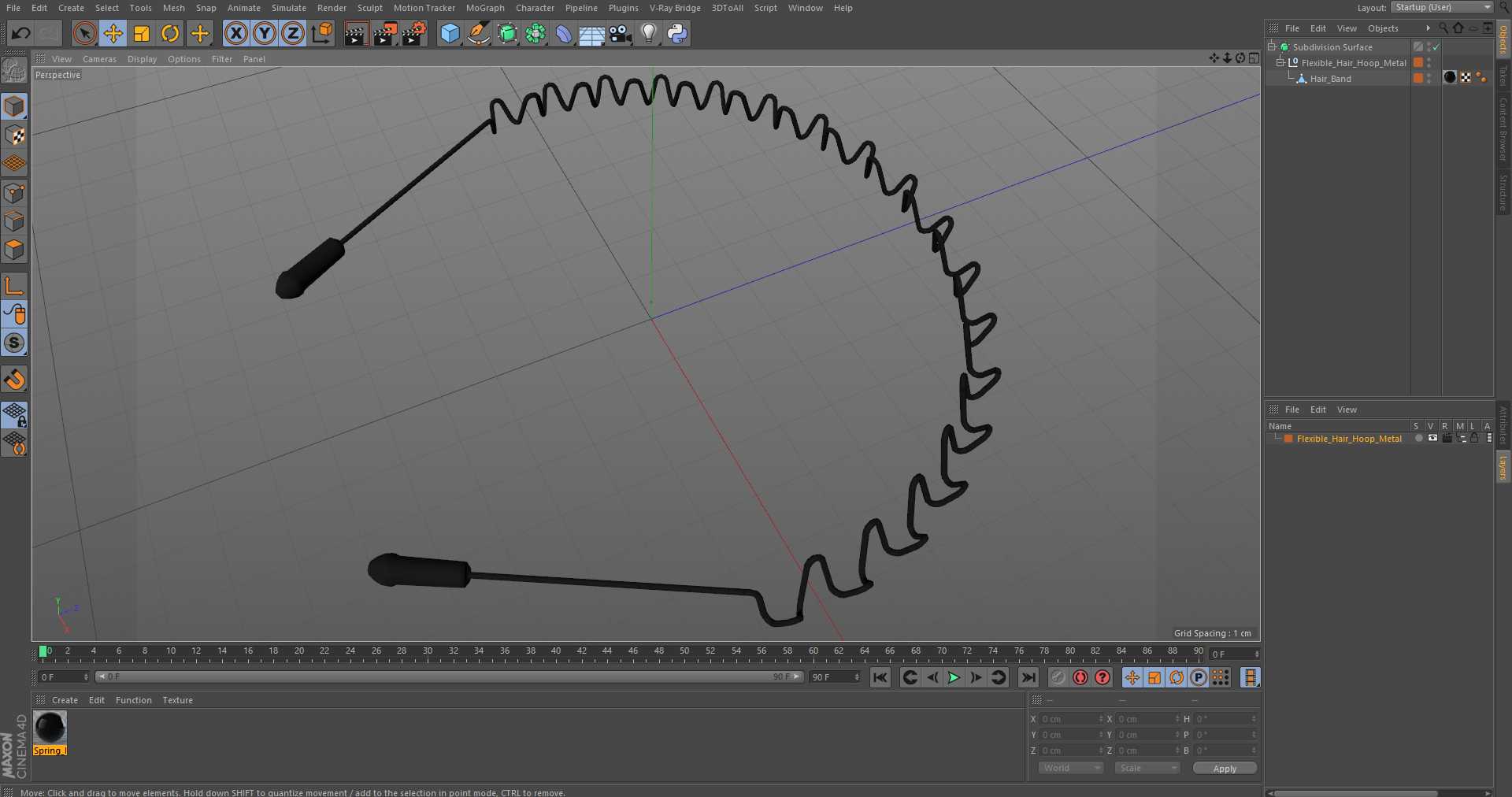Click the Coordinate System icon

tap(322, 33)
